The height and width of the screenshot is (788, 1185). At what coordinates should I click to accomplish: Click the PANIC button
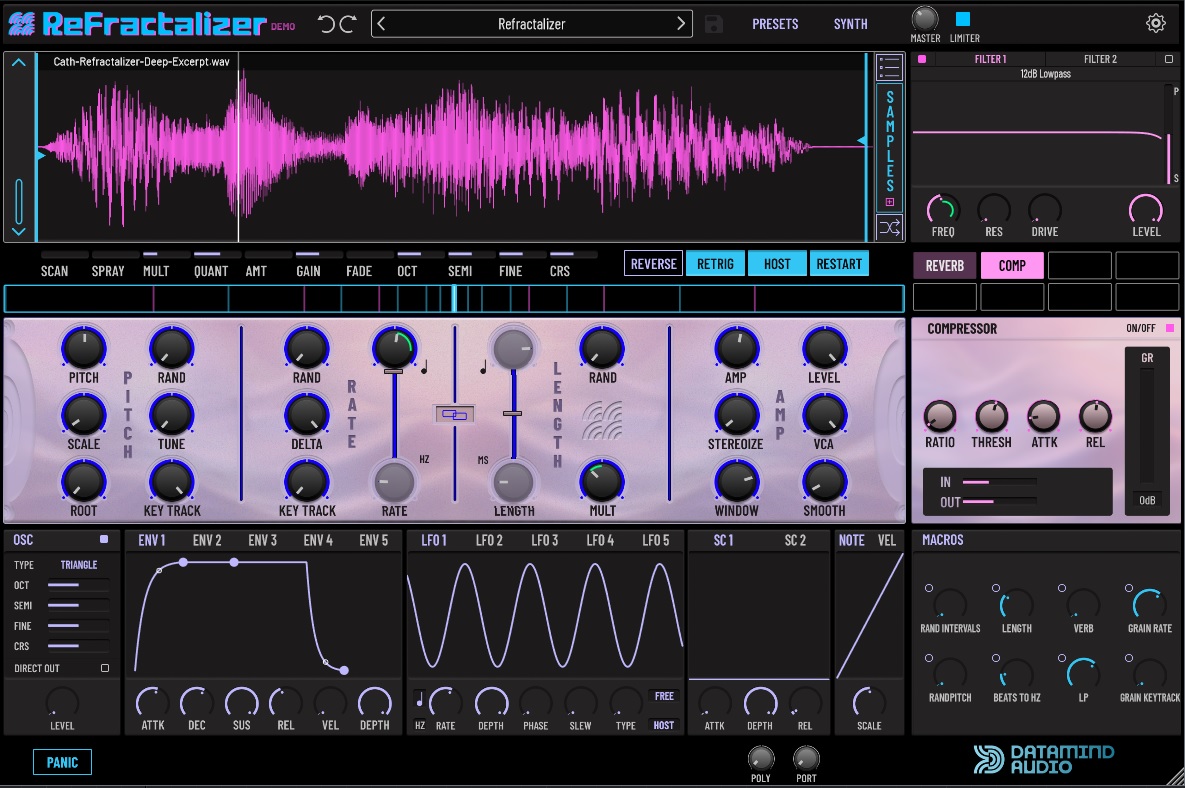pos(62,762)
